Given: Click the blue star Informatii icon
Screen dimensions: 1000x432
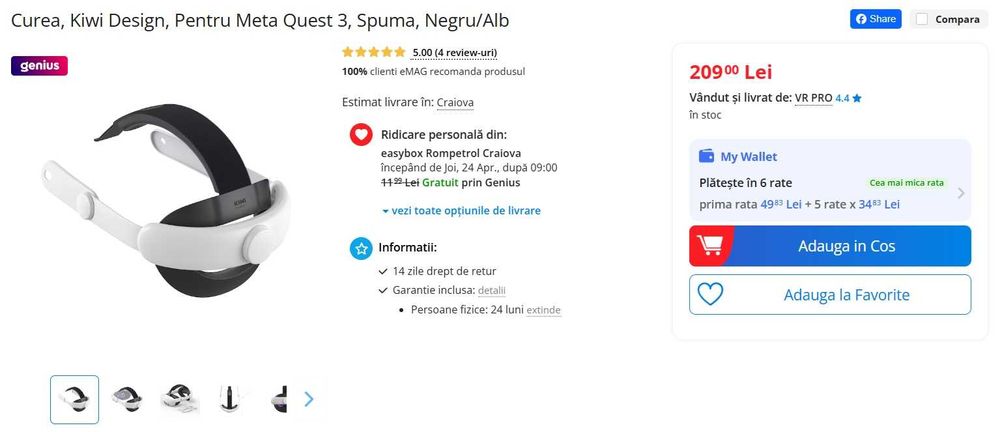Looking at the screenshot, I should [x=361, y=248].
